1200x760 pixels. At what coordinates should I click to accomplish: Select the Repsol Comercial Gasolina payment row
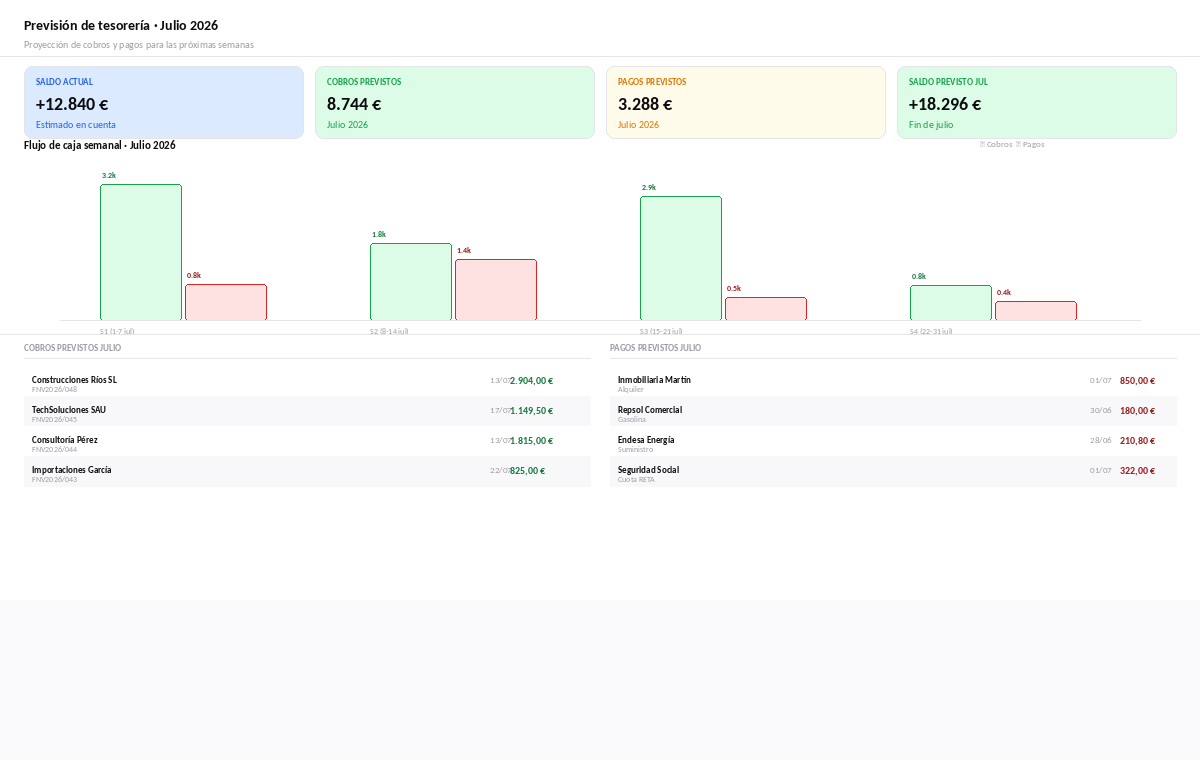(x=893, y=411)
